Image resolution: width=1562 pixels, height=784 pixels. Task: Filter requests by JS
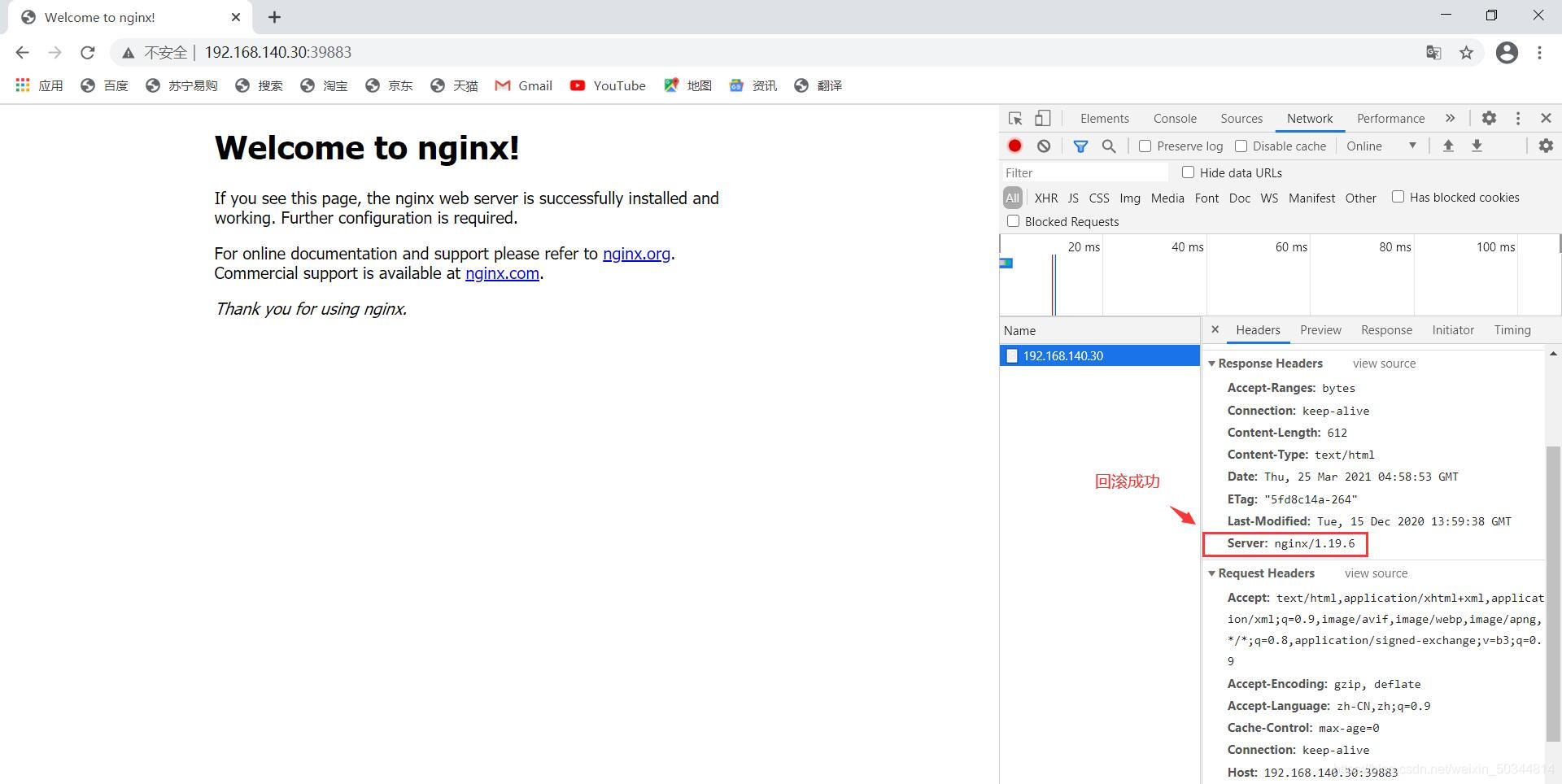click(x=1073, y=198)
